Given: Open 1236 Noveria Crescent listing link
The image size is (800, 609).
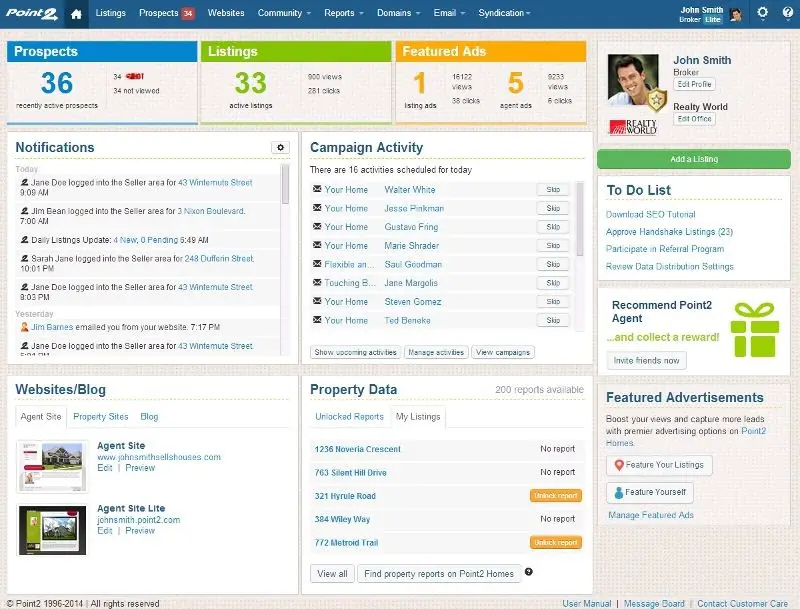Looking at the screenshot, I should coord(358,449).
